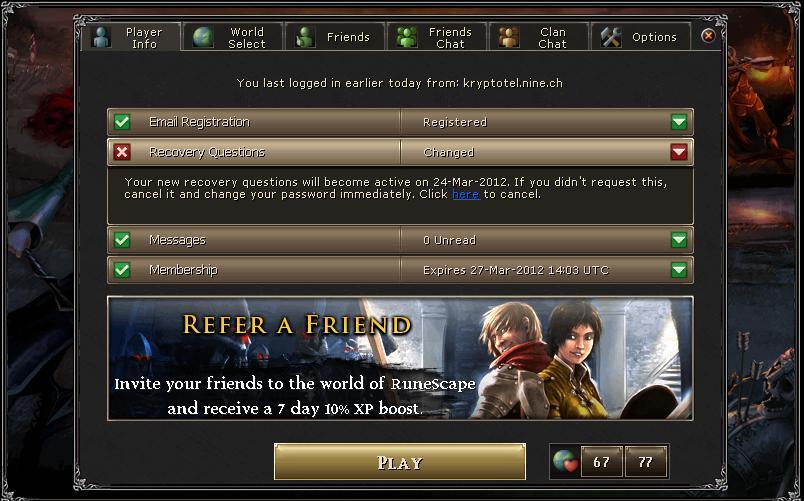Collapse the Recovery Questions red arrow
The height and width of the screenshot is (501, 804).
679,152
